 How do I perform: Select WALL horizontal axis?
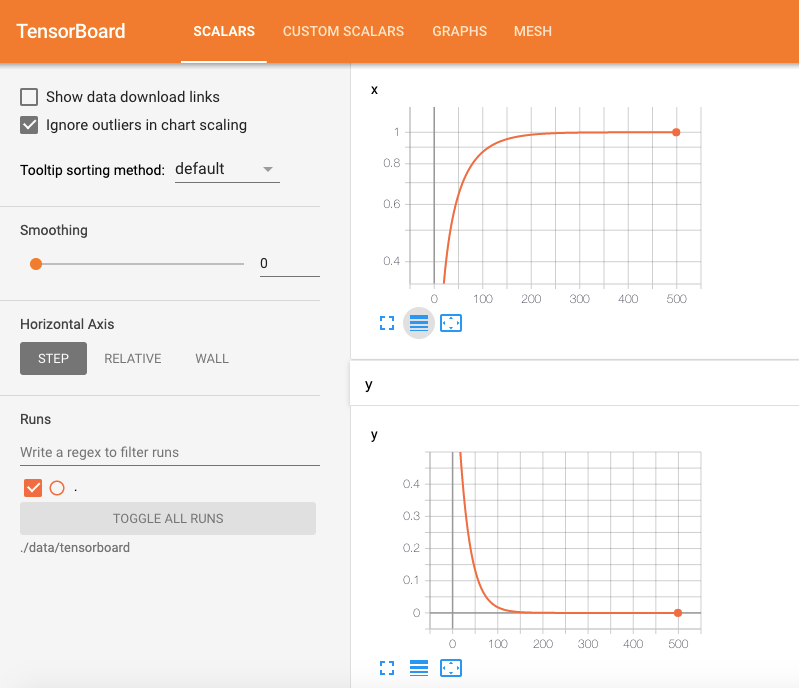pos(212,359)
